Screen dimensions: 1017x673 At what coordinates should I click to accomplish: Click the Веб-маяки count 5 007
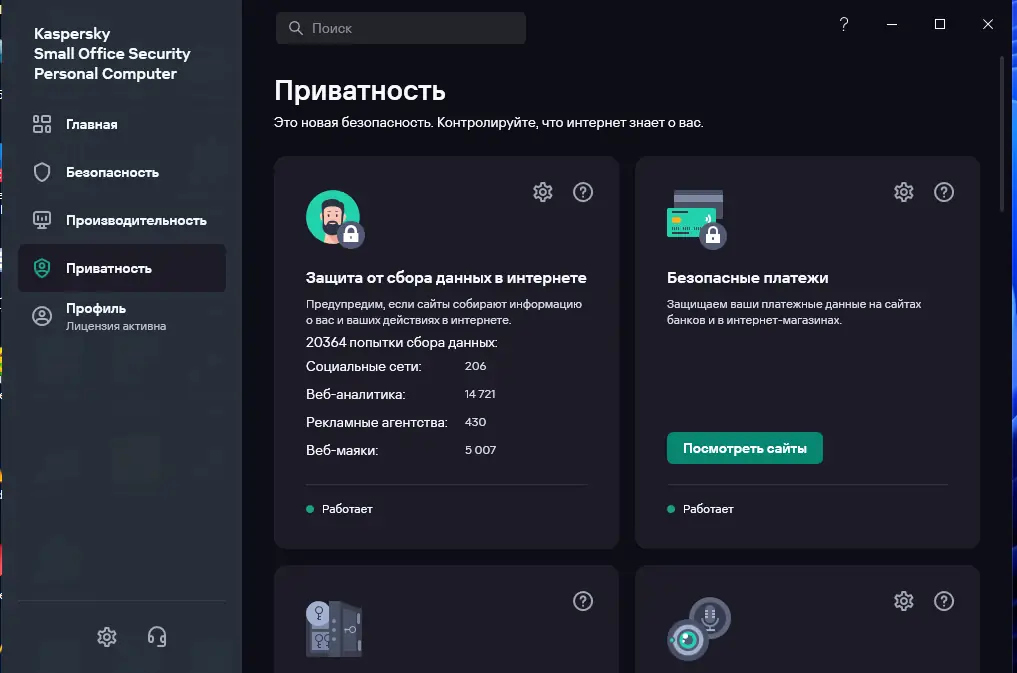(481, 449)
